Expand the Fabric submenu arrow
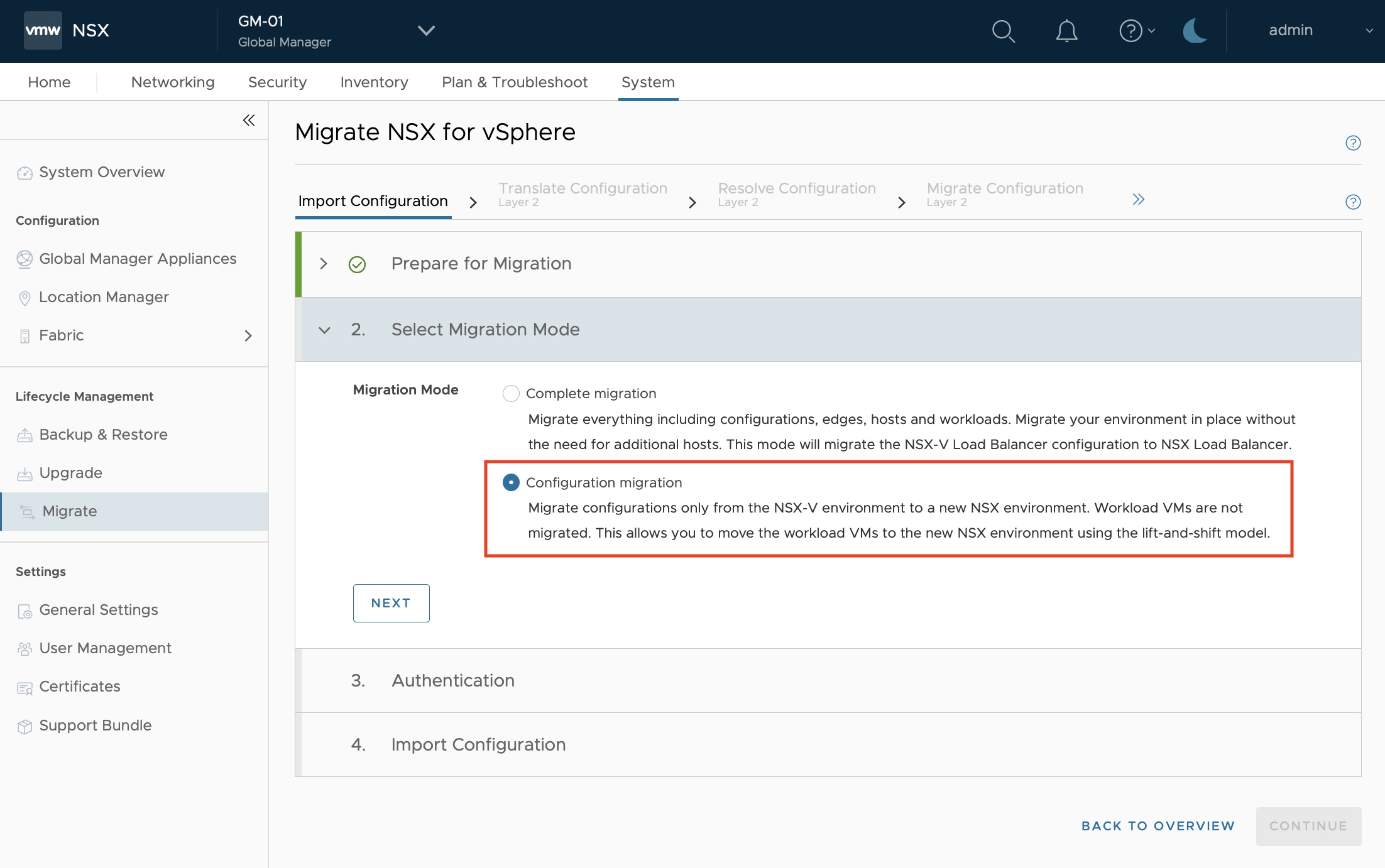This screenshot has height=868, width=1385. 248,336
